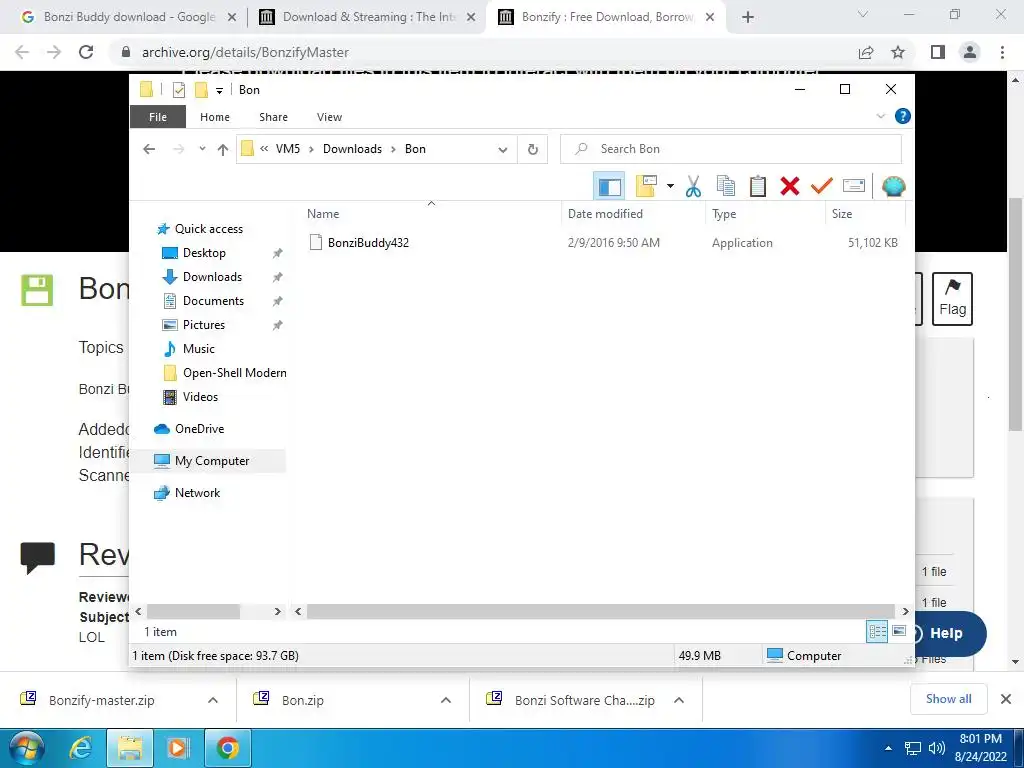Click the Paste clipboard icon in Explorer toolbar
The width and height of the screenshot is (1024, 768).
click(x=758, y=186)
